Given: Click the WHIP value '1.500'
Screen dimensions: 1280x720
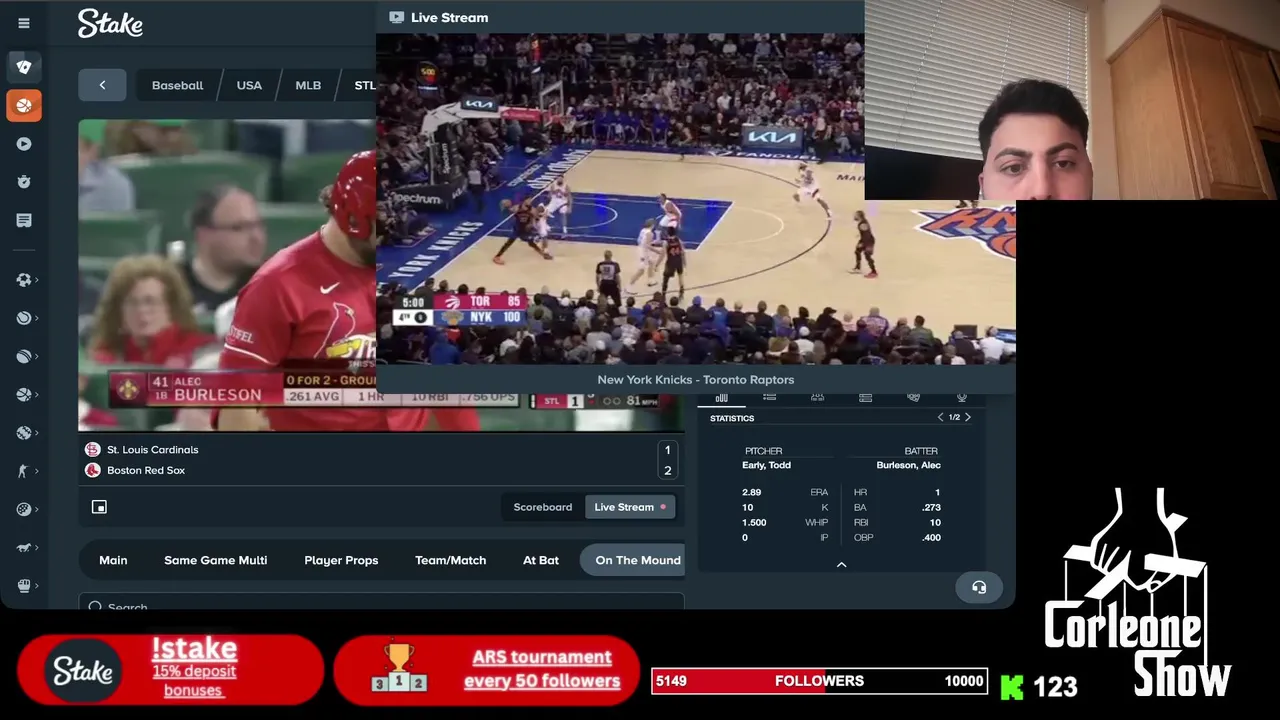Looking at the screenshot, I should 754,522.
